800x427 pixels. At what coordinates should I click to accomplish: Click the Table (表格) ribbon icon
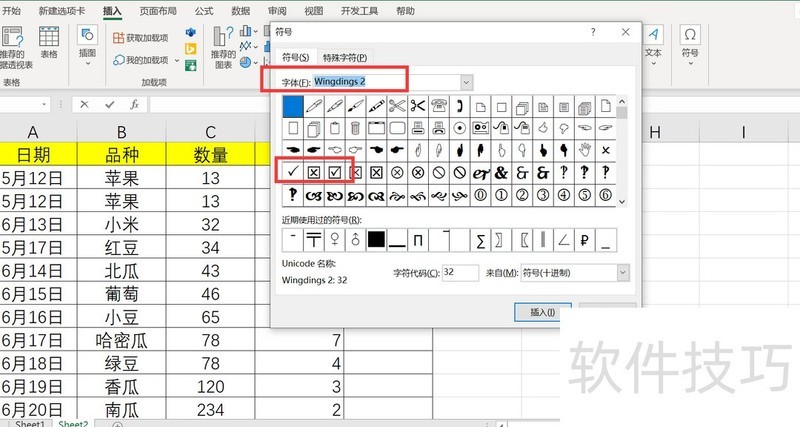(x=48, y=43)
